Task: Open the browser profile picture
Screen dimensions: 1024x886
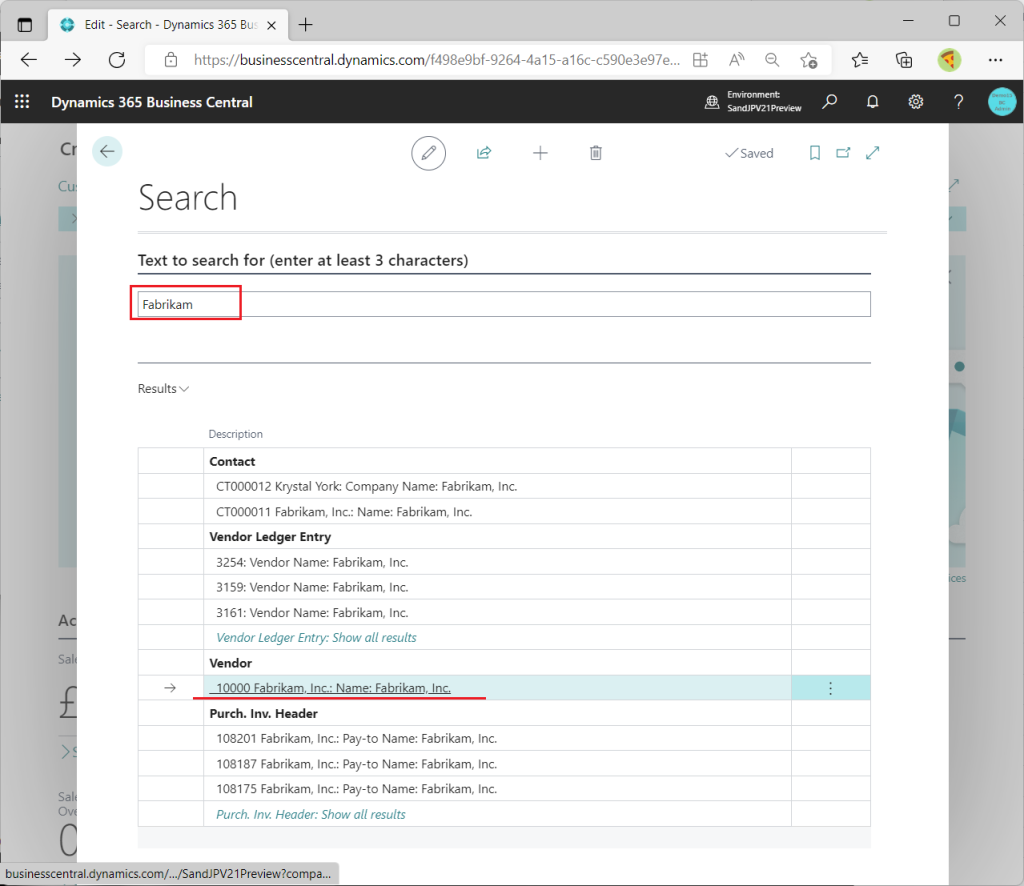Action: coord(949,60)
